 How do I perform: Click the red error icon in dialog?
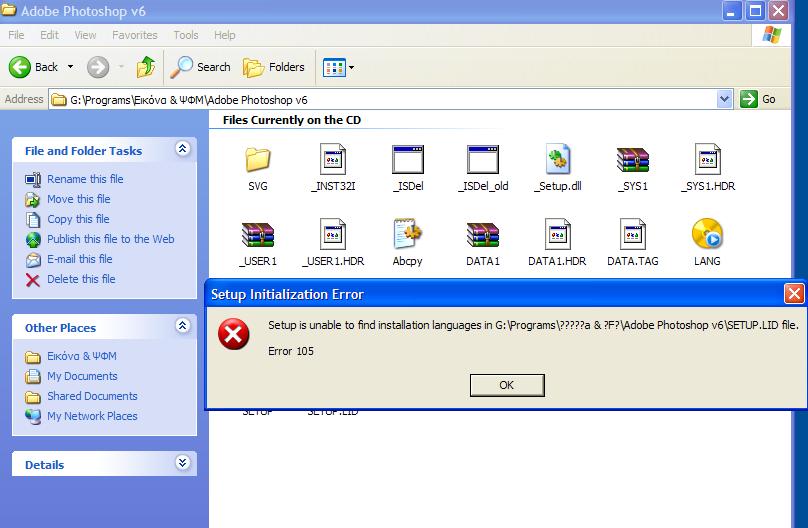click(233, 334)
